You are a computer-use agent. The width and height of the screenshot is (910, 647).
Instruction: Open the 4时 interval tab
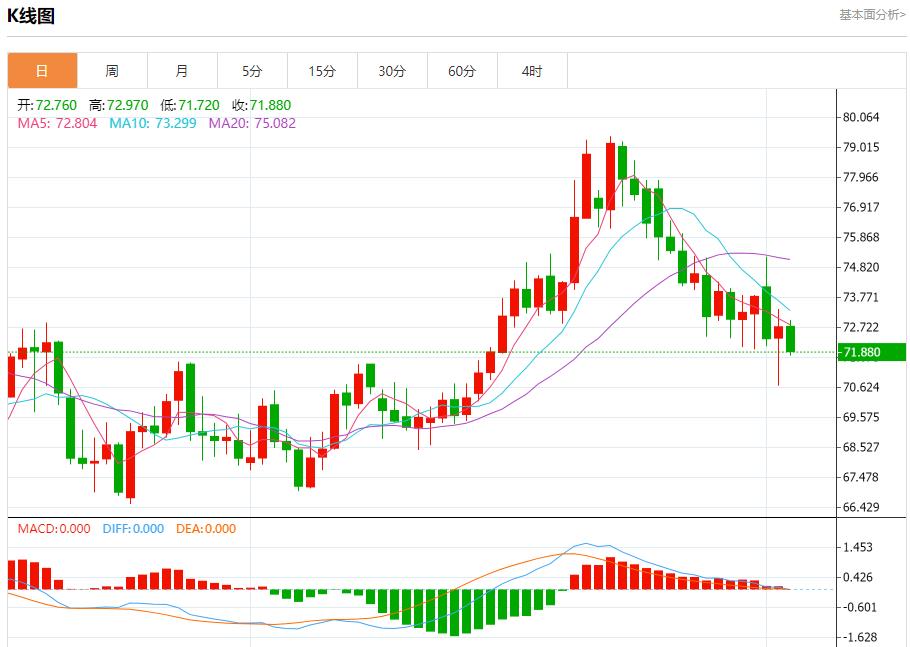pos(532,71)
